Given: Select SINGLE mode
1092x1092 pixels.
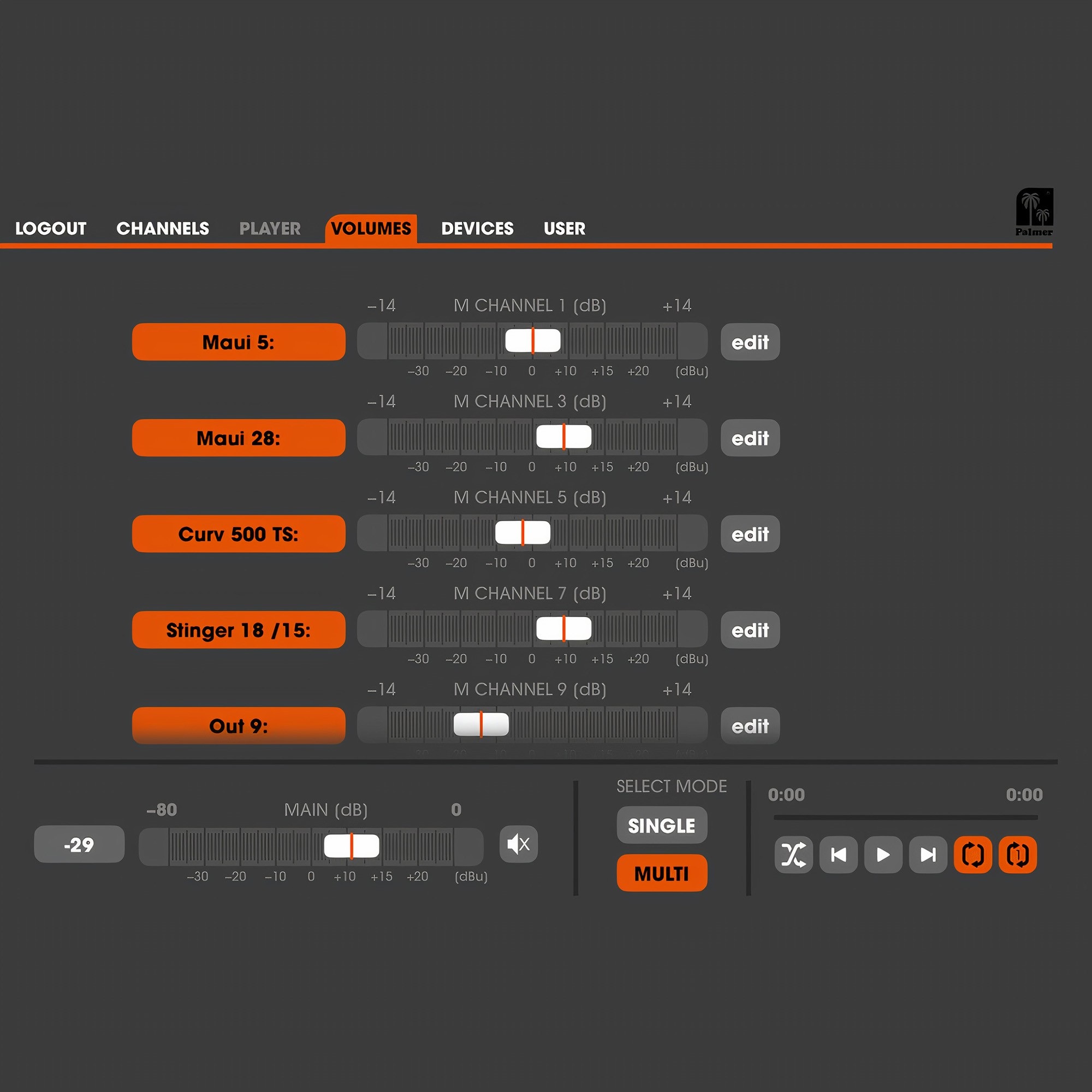Looking at the screenshot, I should point(661,825).
